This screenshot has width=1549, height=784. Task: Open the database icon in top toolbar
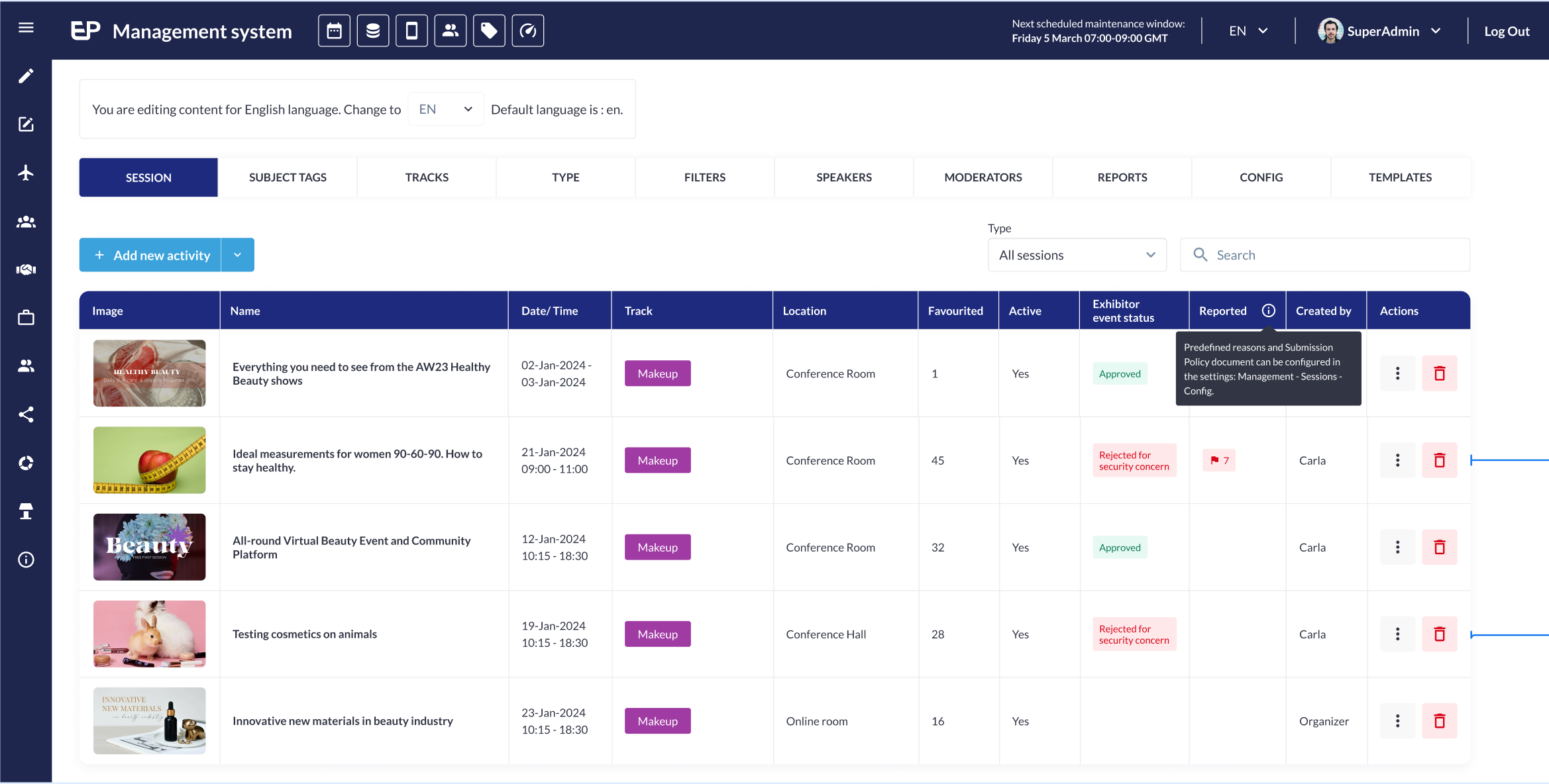point(373,31)
